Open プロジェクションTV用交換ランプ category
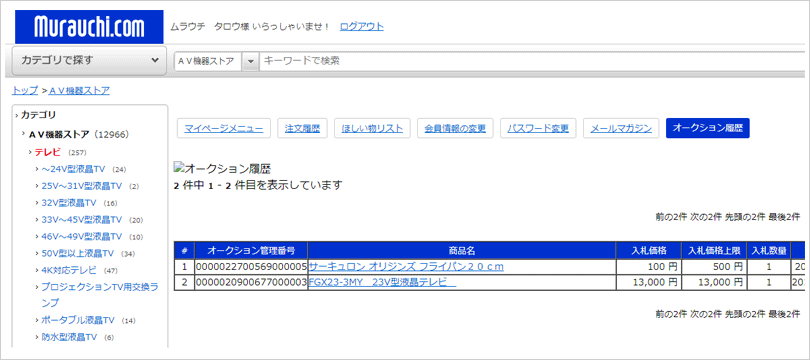Viewport: 810px width, 360px height. [x=100, y=294]
